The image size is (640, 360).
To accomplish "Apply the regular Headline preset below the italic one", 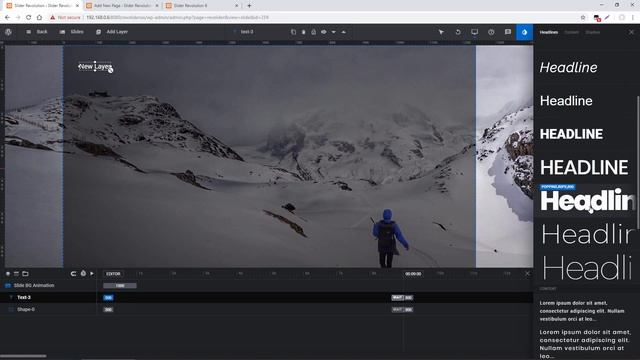I will pyautogui.click(x=566, y=101).
